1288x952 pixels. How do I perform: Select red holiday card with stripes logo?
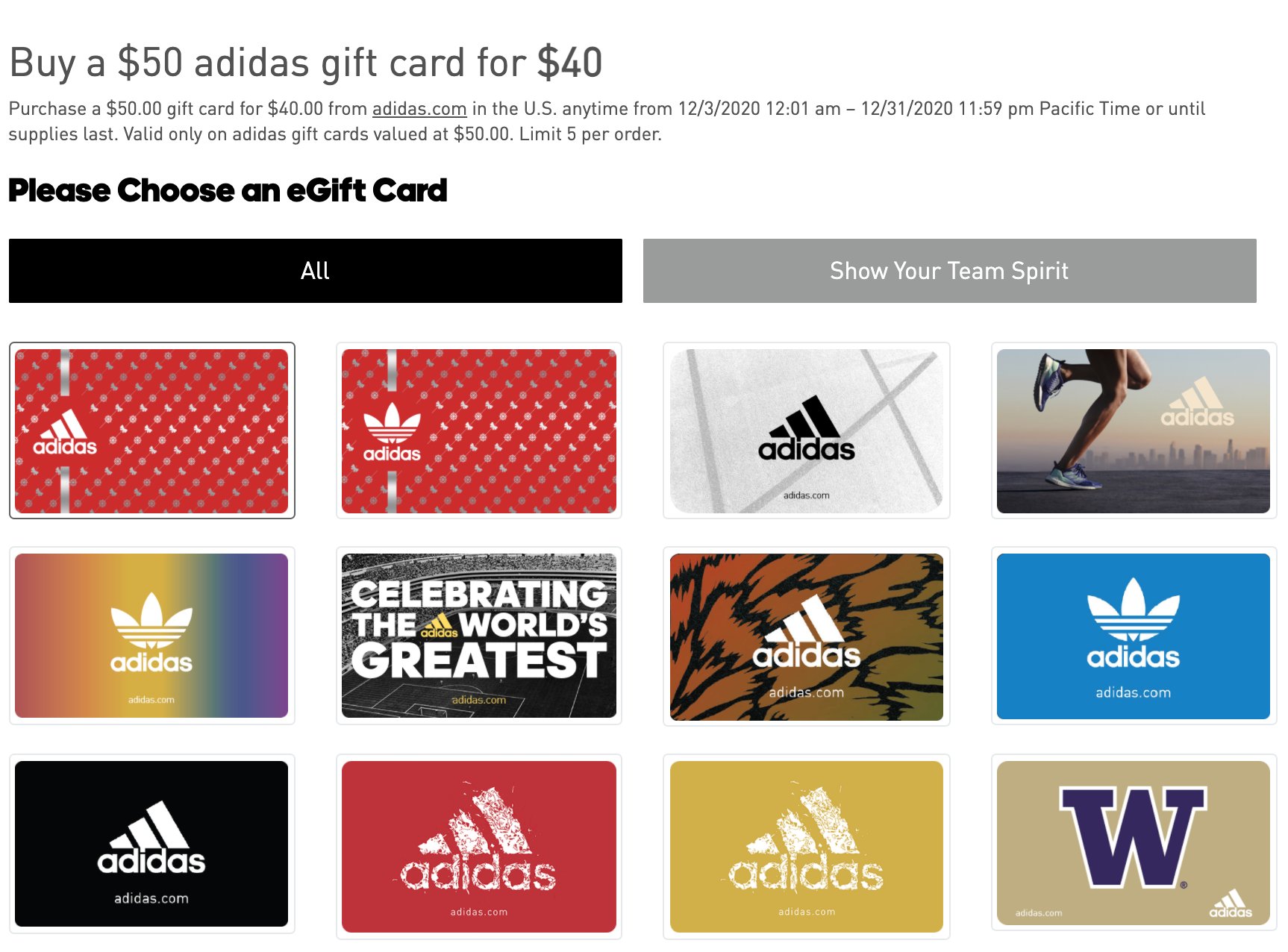point(151,430)
